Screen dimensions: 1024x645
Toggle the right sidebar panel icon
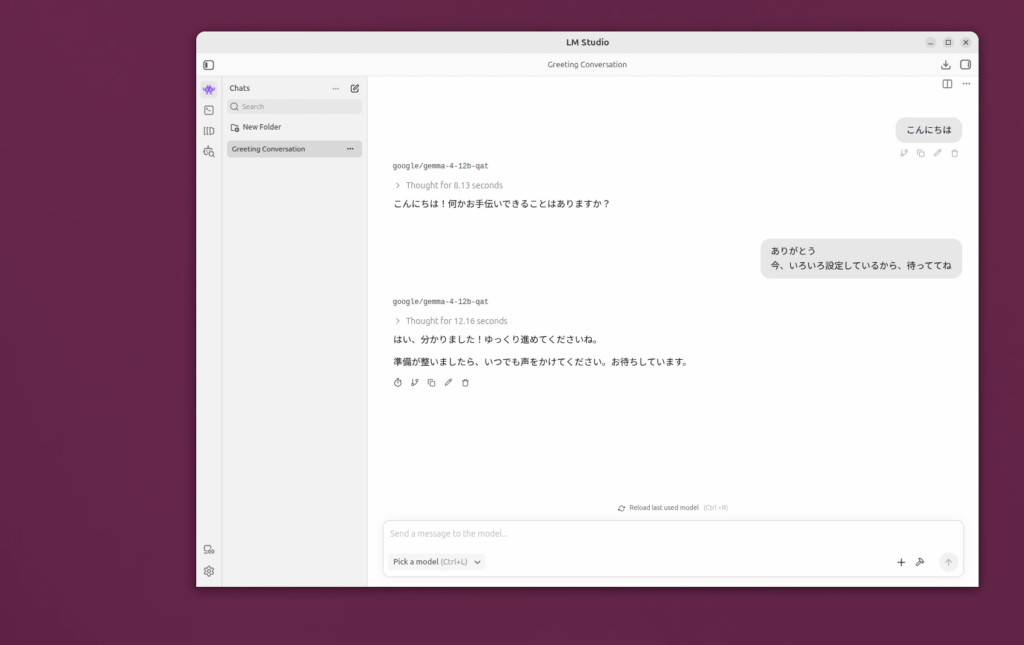pos(965,65)
